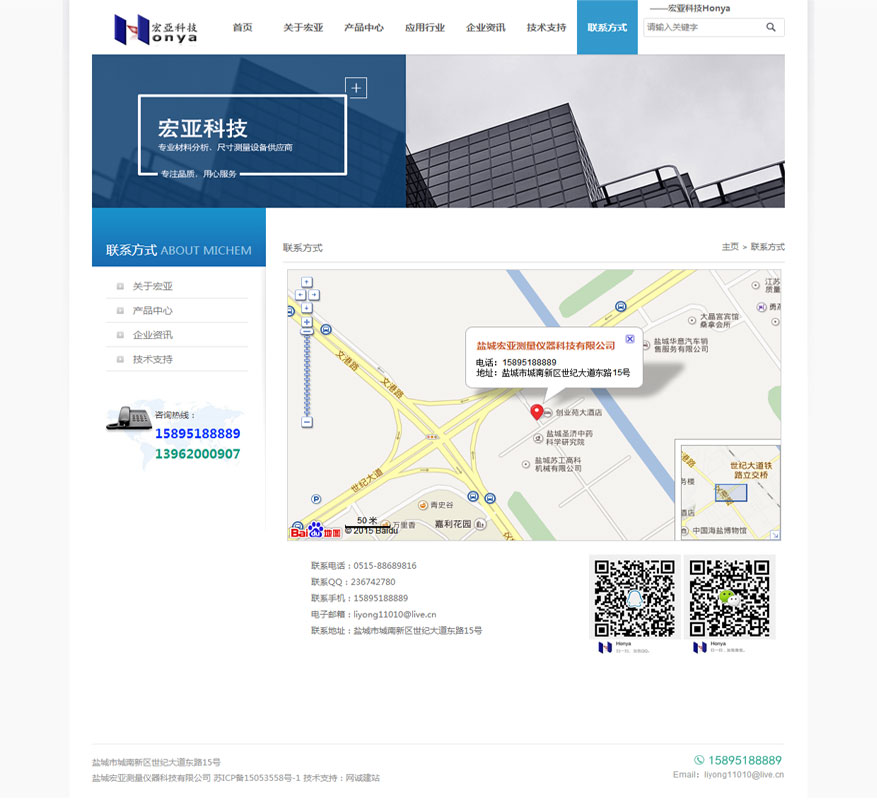Click the footer green phone icon
Image resolution: width=877 pixels, height=800 pixels.
click(x=699, y=760)
